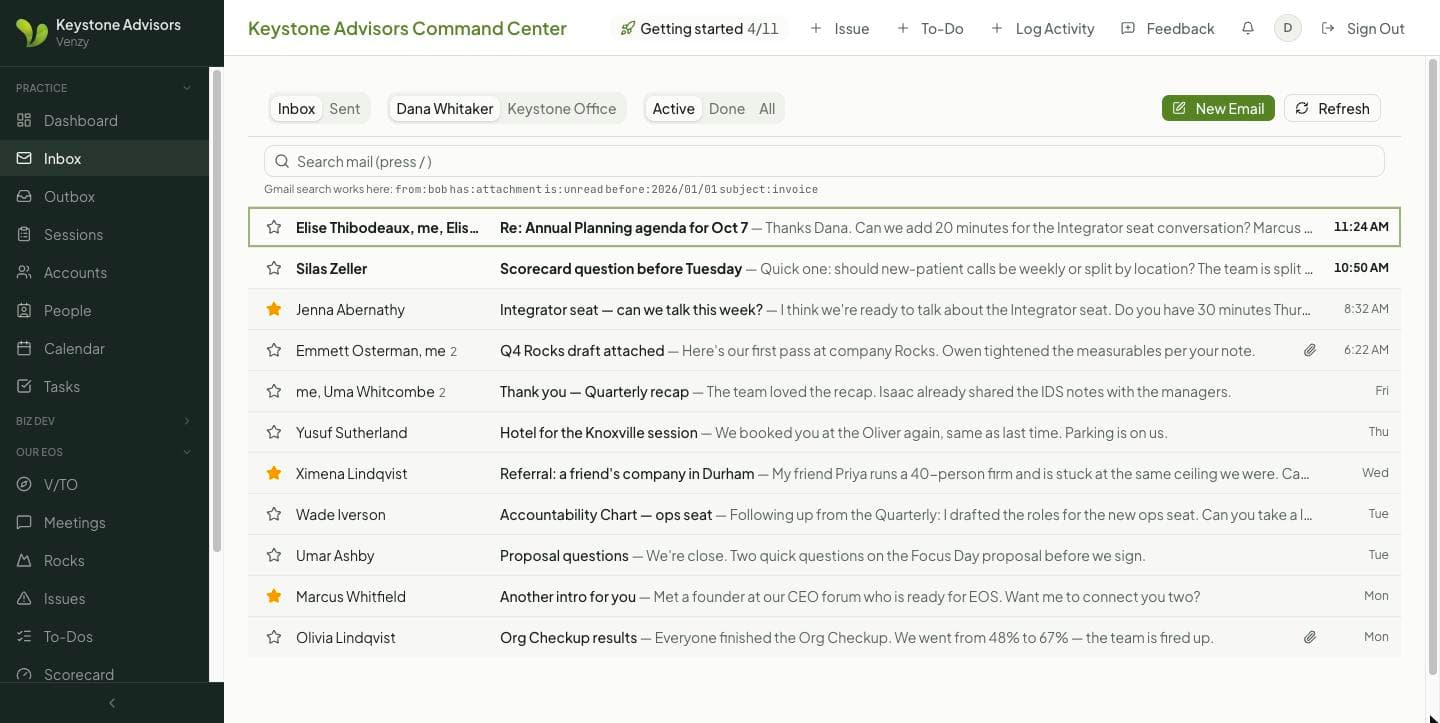This screenshot has width=1440, height=723.
Task: Open Accounts in sidebar
Action: click(x=104, y=272)
